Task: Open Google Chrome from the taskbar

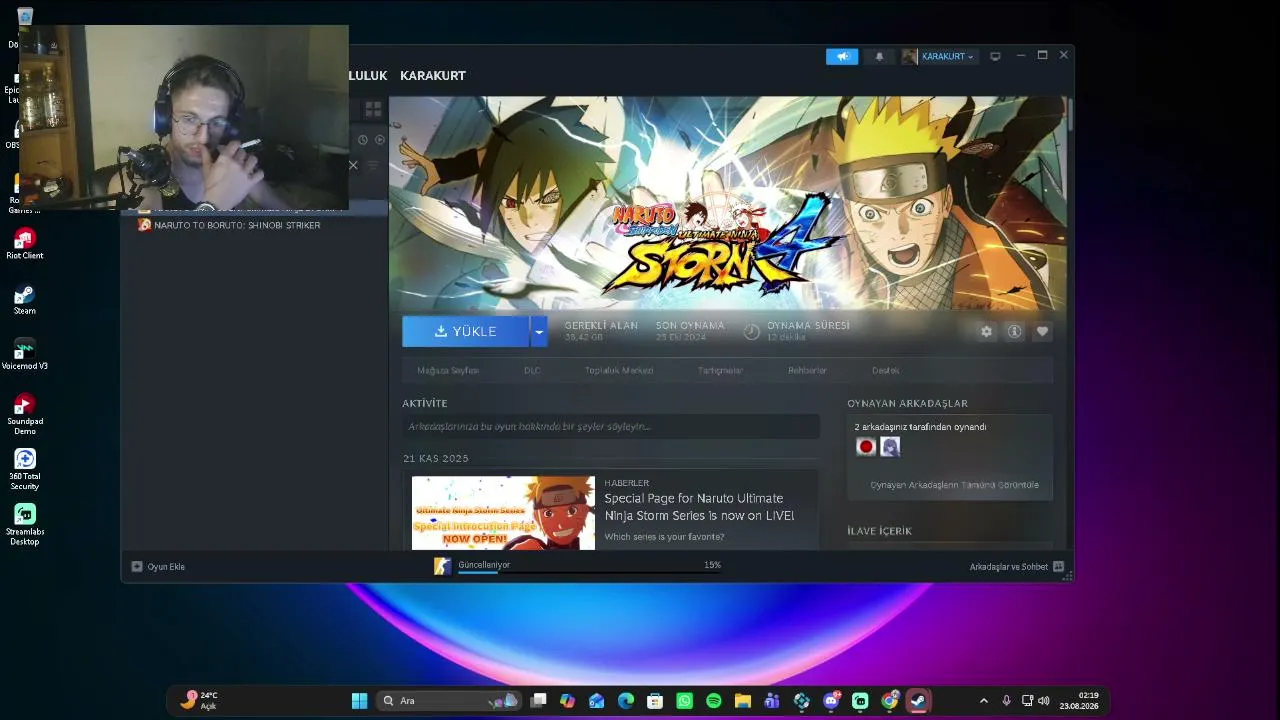Action: [889, 701]
